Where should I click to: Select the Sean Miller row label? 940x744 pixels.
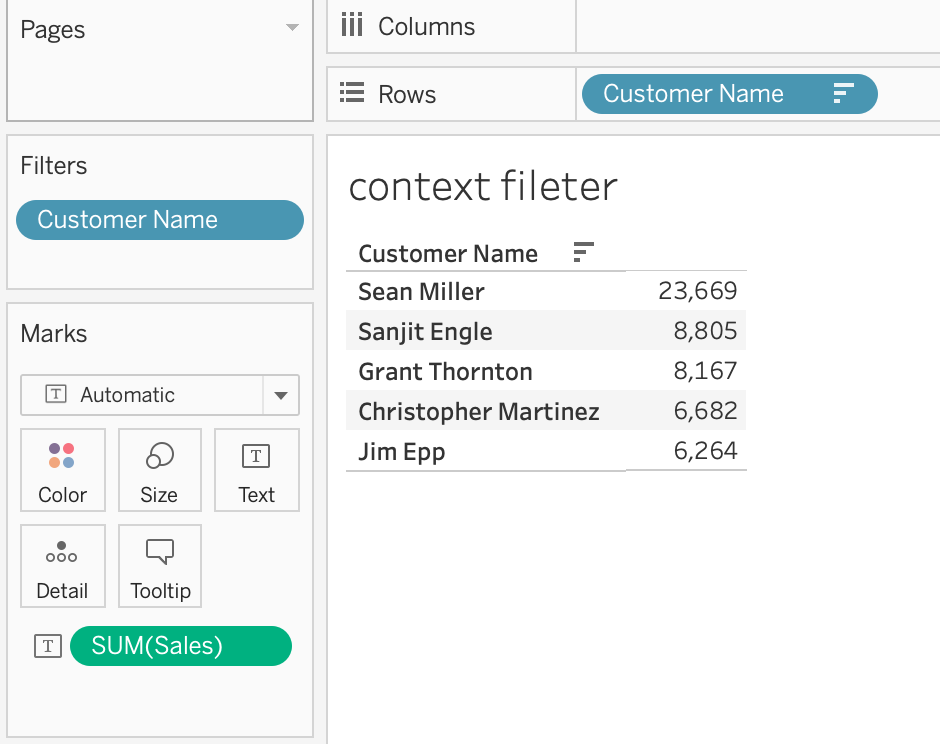(x=421, y=292)
